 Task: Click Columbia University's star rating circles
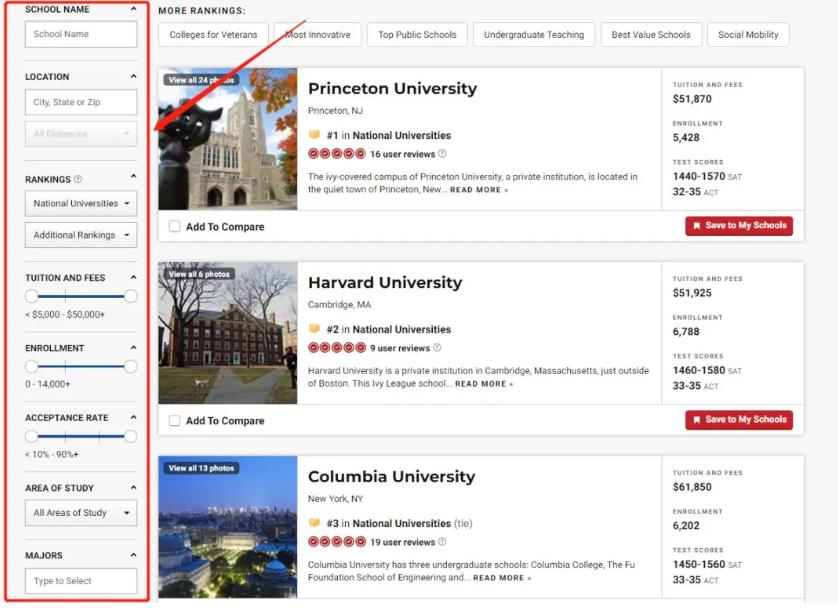click(x=337, y=542)
